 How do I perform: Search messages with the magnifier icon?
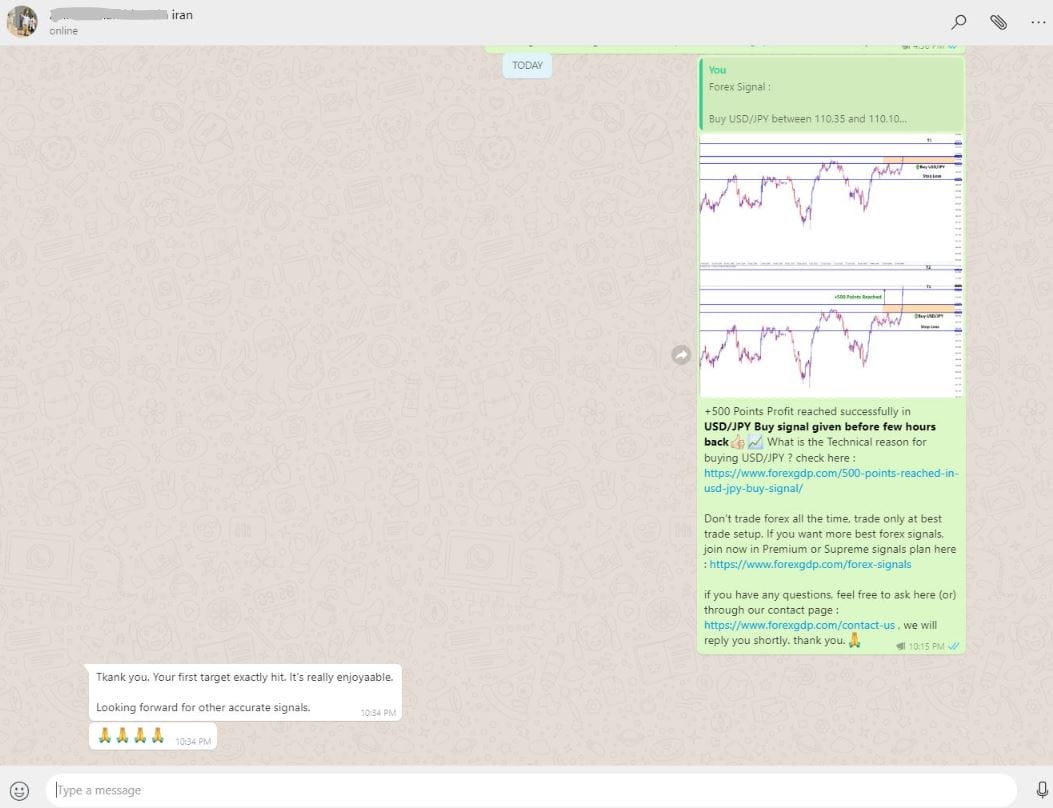pyautogui.click(x=958, y=22)
